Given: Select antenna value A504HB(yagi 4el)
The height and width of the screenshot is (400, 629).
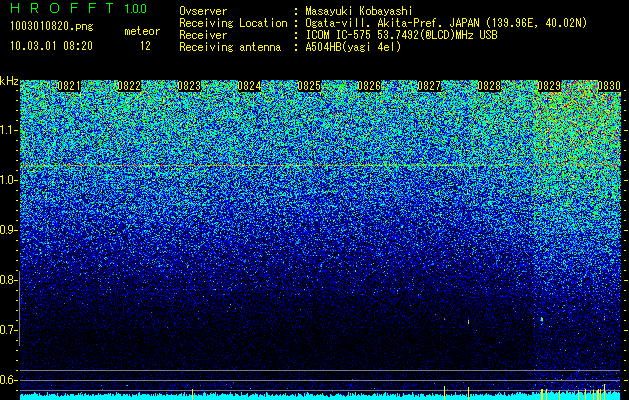Looking at the screenshot, I should pos(353,47).
